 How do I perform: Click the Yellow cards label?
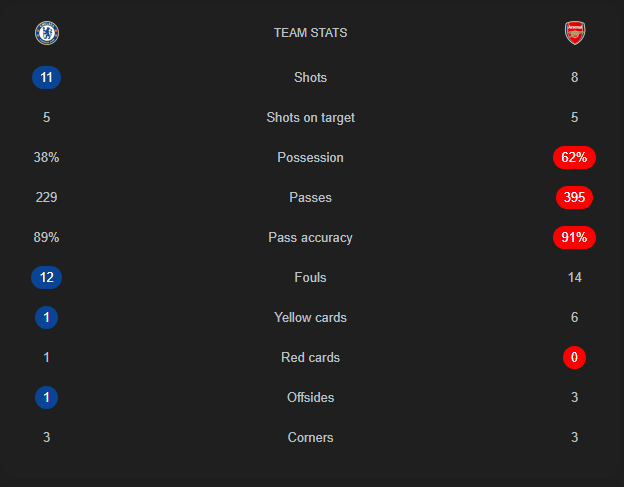coord(311,317)
